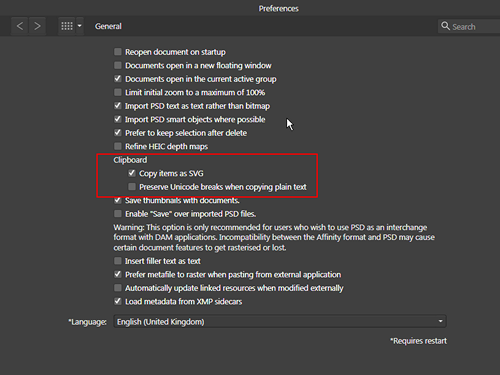The width and height of the screenshot is (500, 375).
Task: Click the PSD interchange warning text
Action: (x=274, y=237)
